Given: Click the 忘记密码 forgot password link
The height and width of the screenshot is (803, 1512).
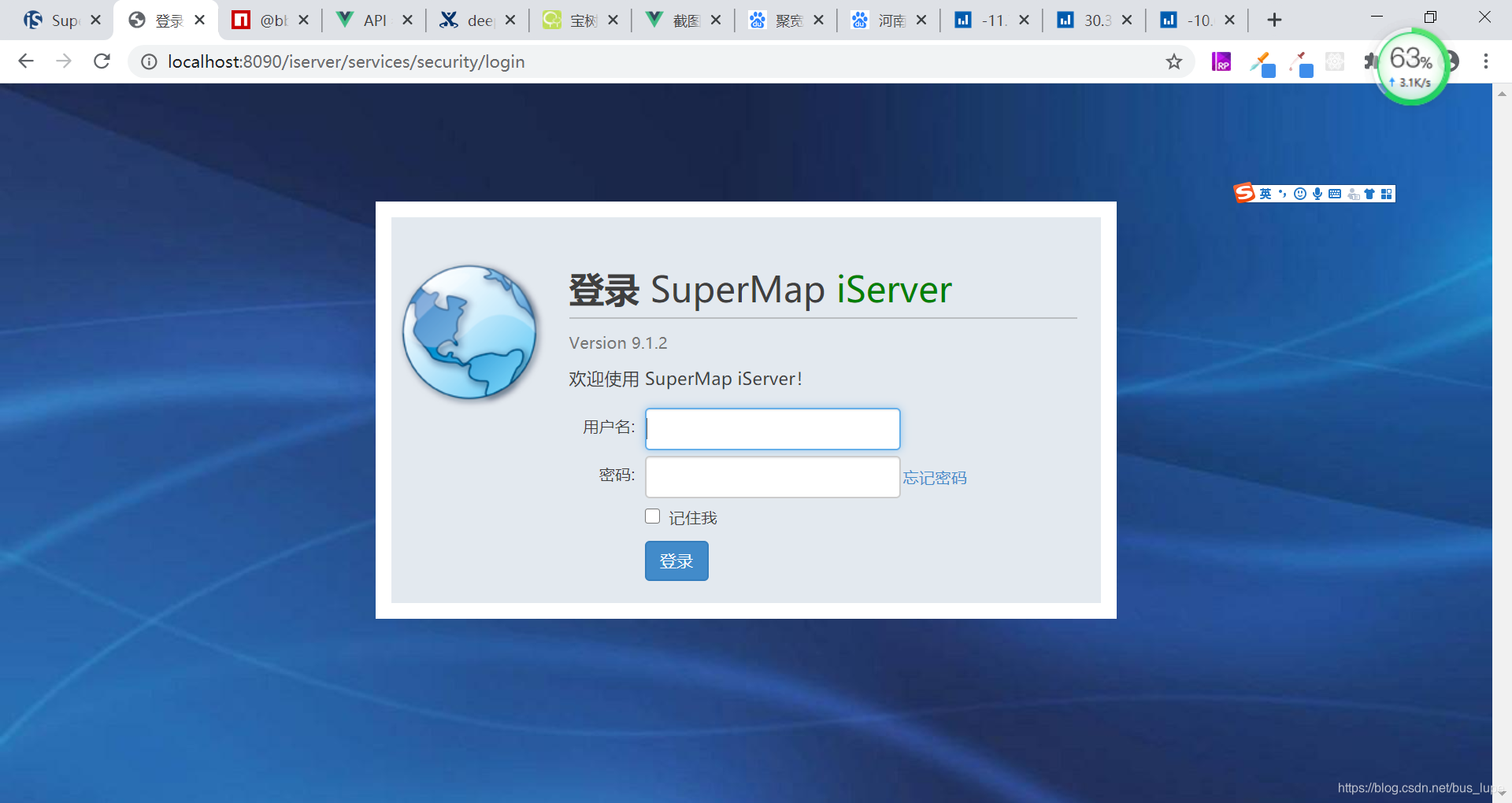Looking at the screenshot, I should tap(935, 478).
